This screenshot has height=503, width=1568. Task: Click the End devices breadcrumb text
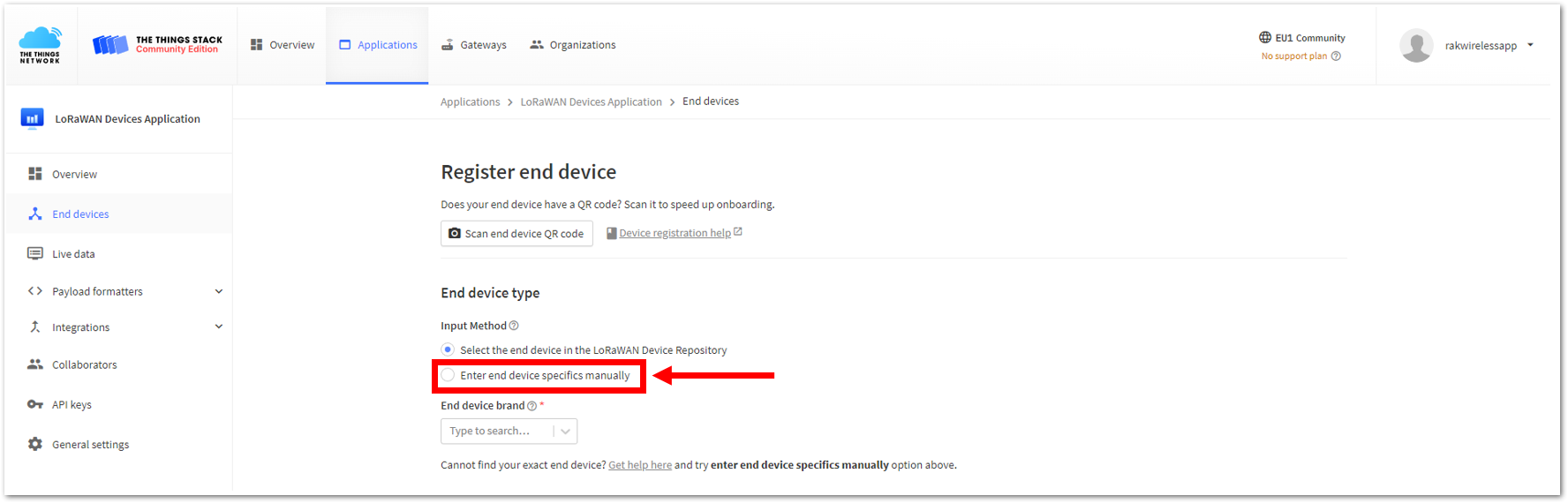coord(711,101)
